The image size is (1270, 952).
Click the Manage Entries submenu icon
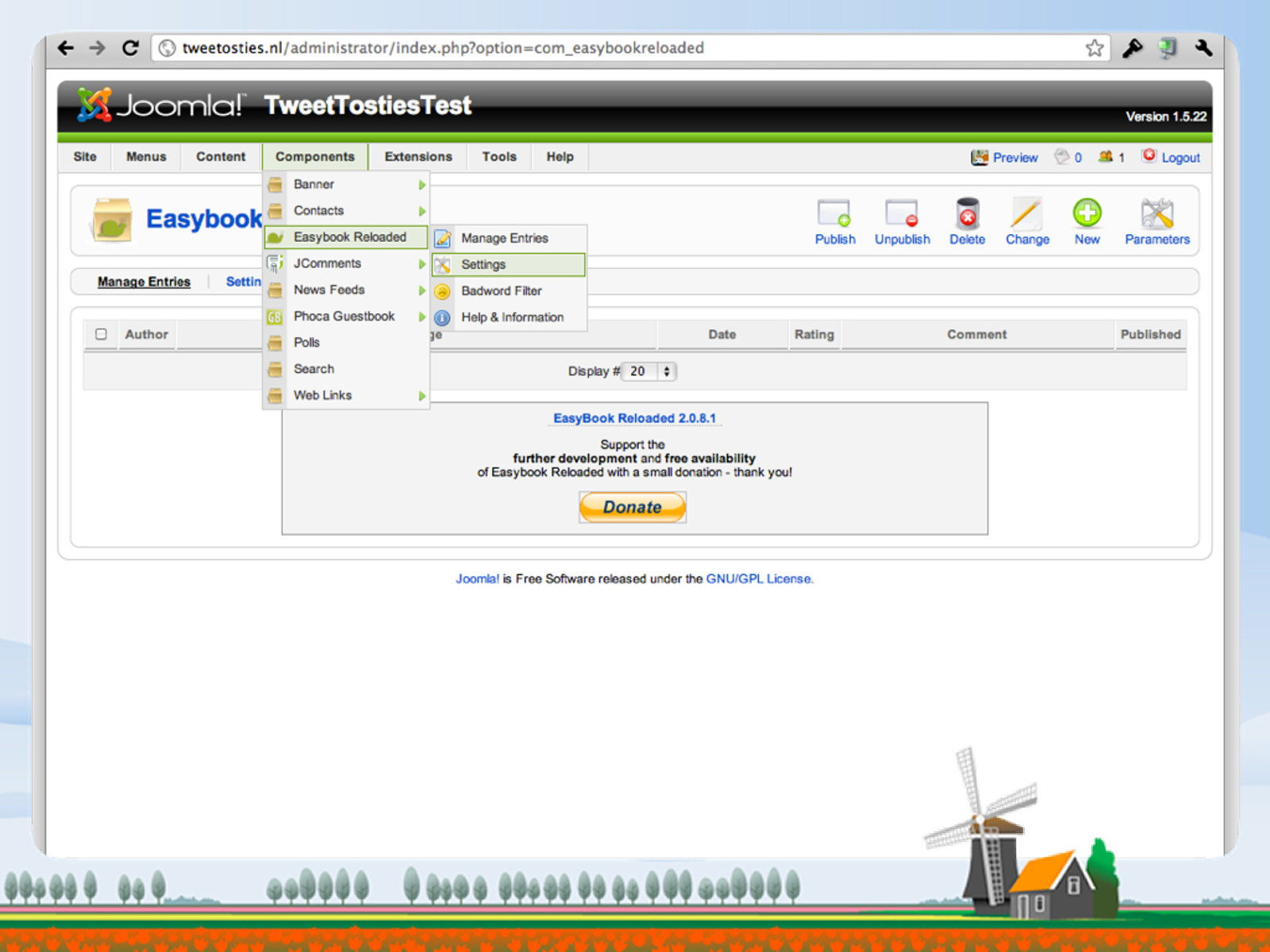tap(443, 238)
